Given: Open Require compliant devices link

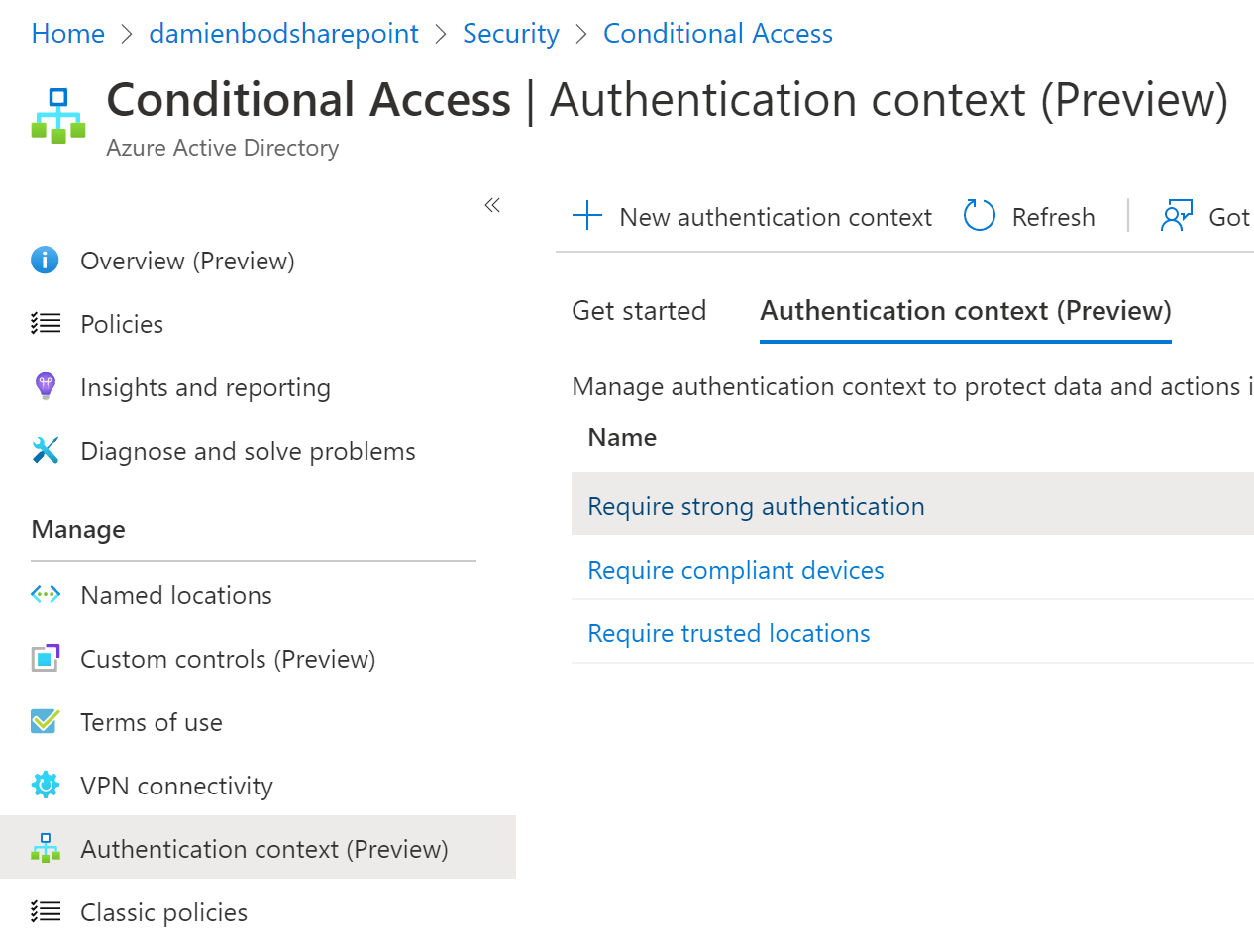Looking at the screenshot, I should point(735,570).
